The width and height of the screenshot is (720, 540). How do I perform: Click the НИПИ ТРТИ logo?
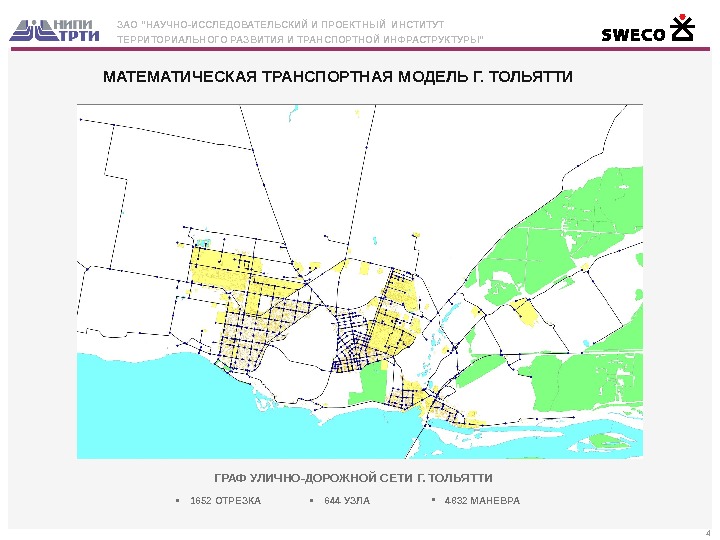click(54, 31)
